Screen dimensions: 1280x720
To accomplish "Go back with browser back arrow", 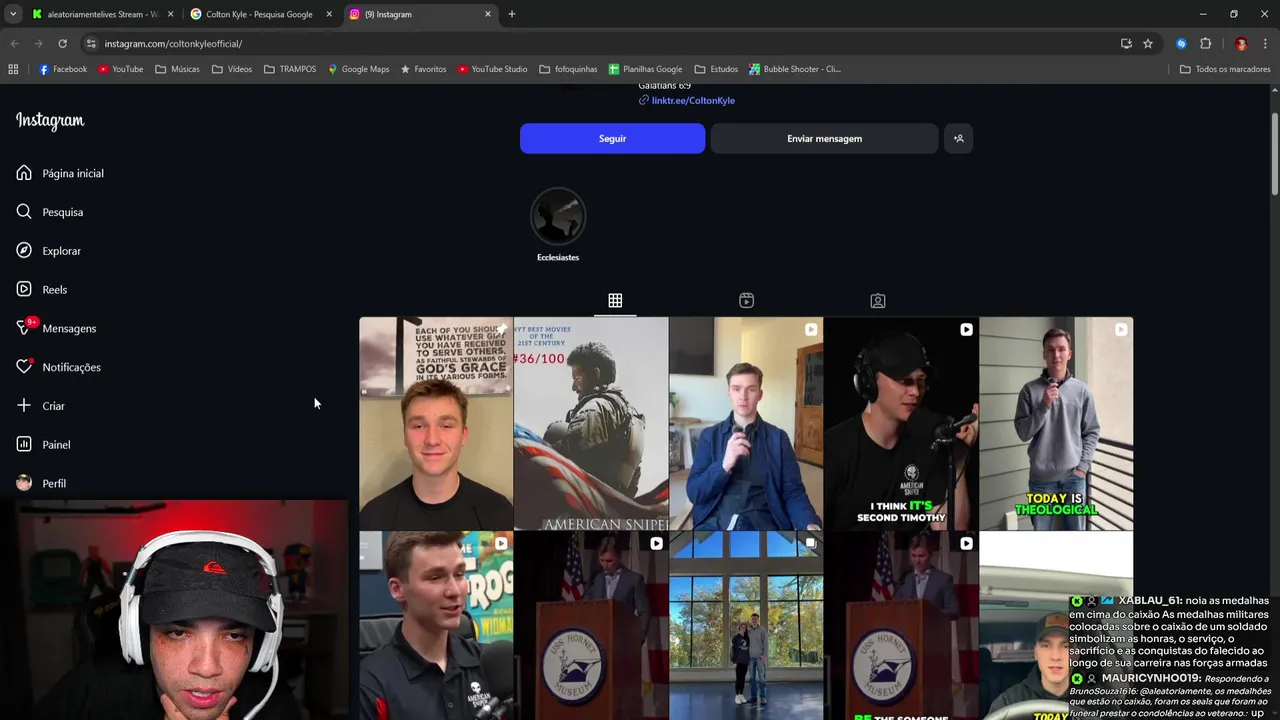I will [14, 44].
